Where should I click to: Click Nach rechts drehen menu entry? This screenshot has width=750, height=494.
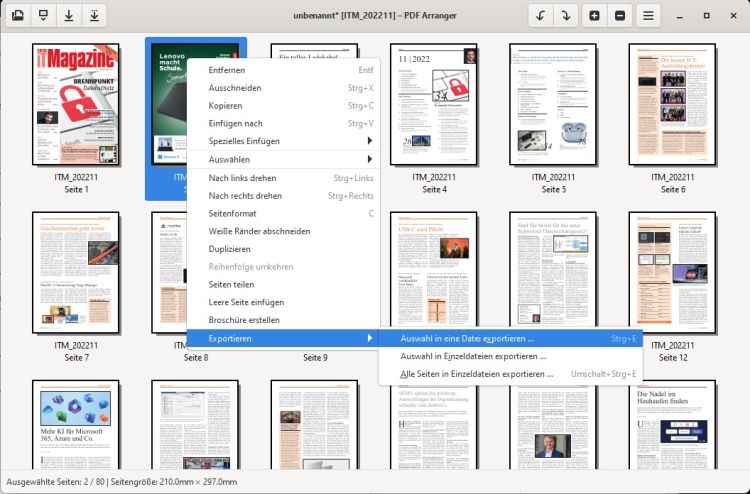tap(245, 196)
